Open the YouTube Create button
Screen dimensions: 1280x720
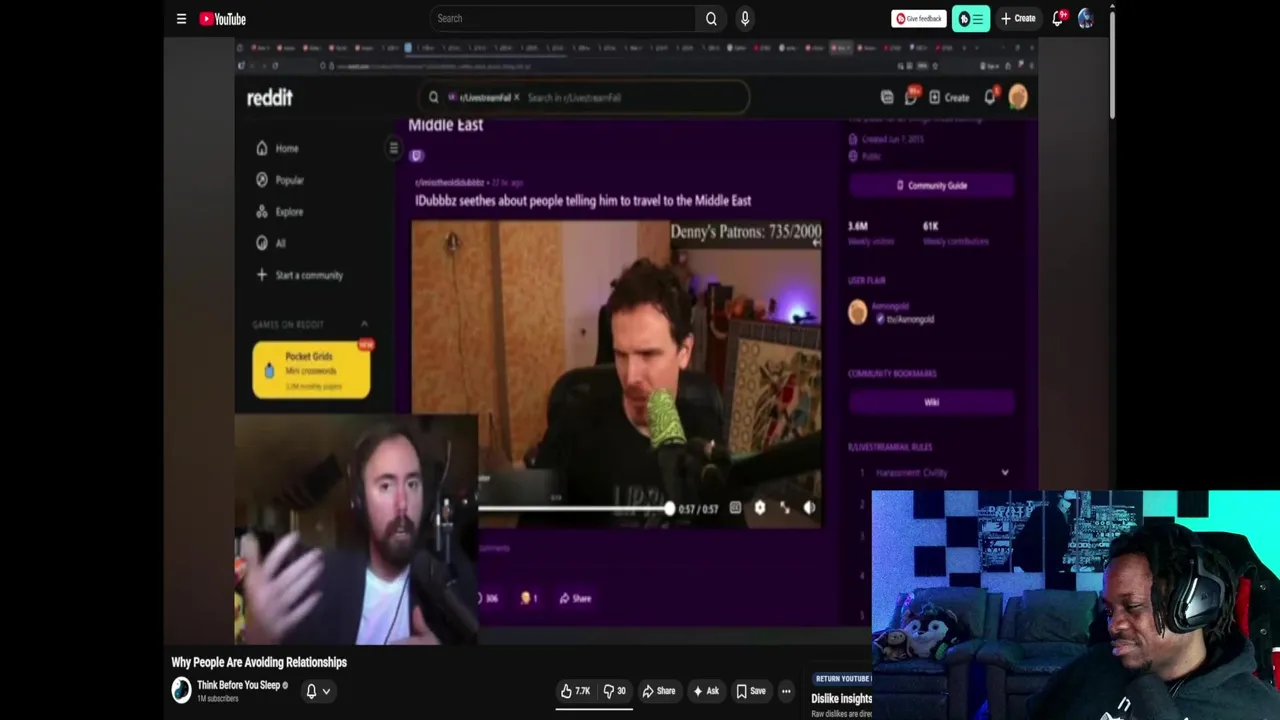[1018, 18]
